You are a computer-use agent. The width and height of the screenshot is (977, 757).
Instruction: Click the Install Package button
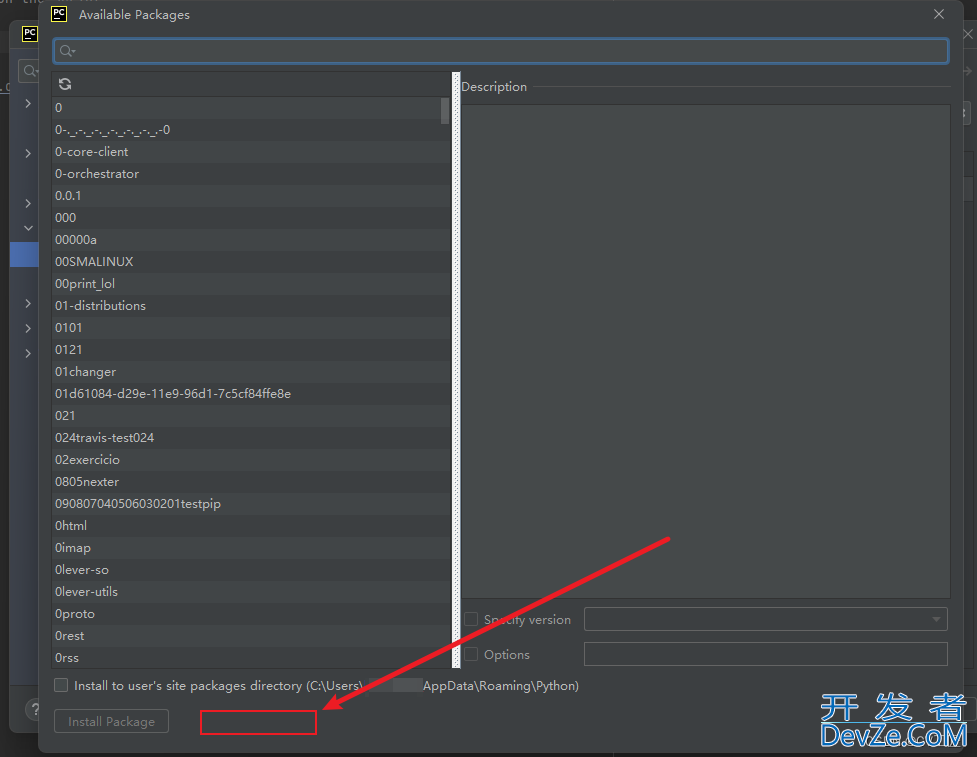click(112, 721)
